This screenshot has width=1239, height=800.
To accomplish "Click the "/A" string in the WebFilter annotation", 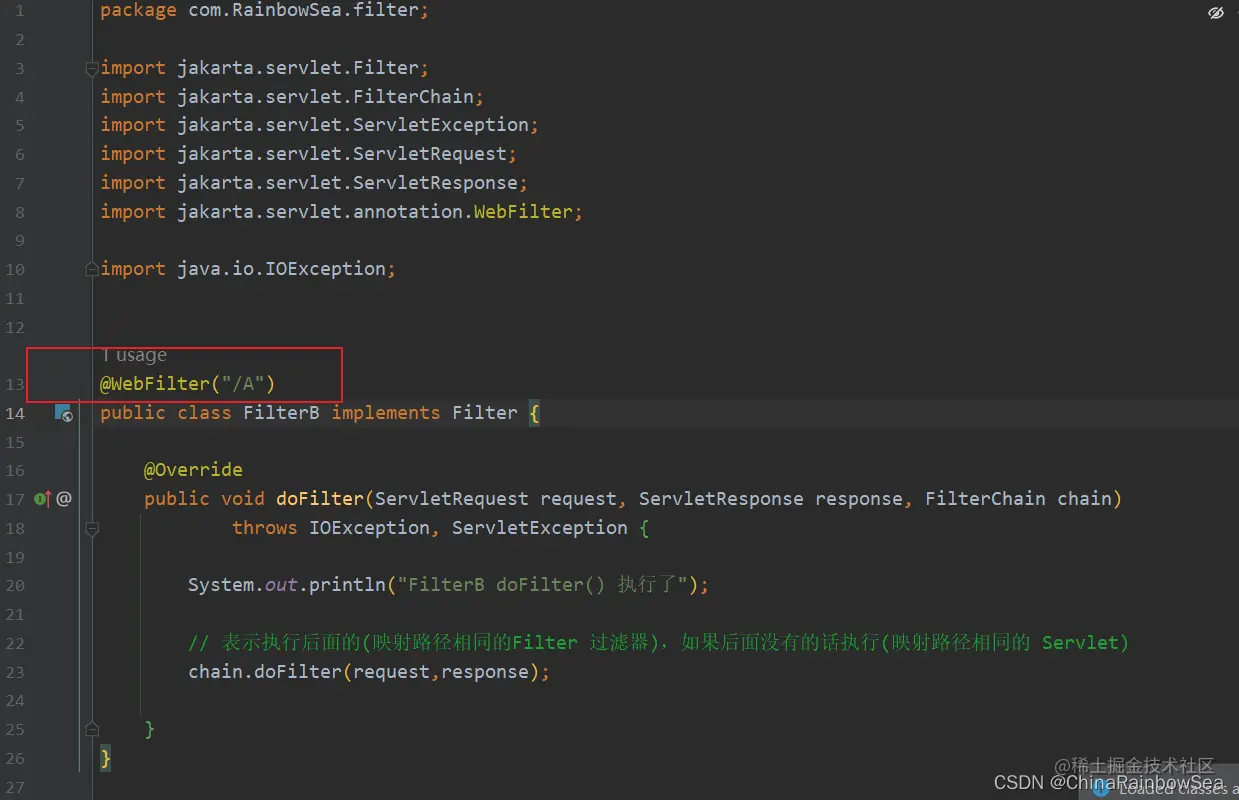I will (x=242, y=383).
